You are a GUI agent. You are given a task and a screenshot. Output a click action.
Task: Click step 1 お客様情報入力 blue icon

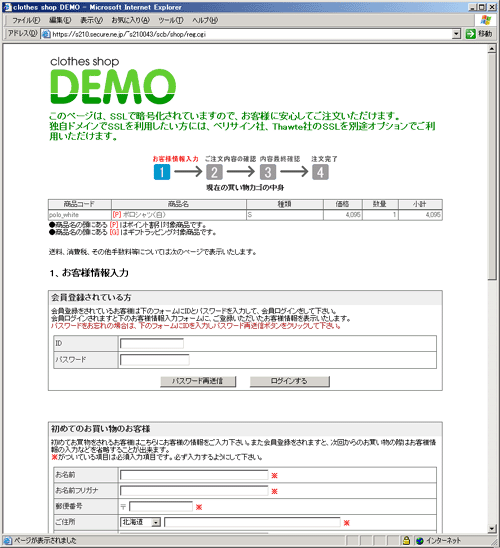point(162,172)
